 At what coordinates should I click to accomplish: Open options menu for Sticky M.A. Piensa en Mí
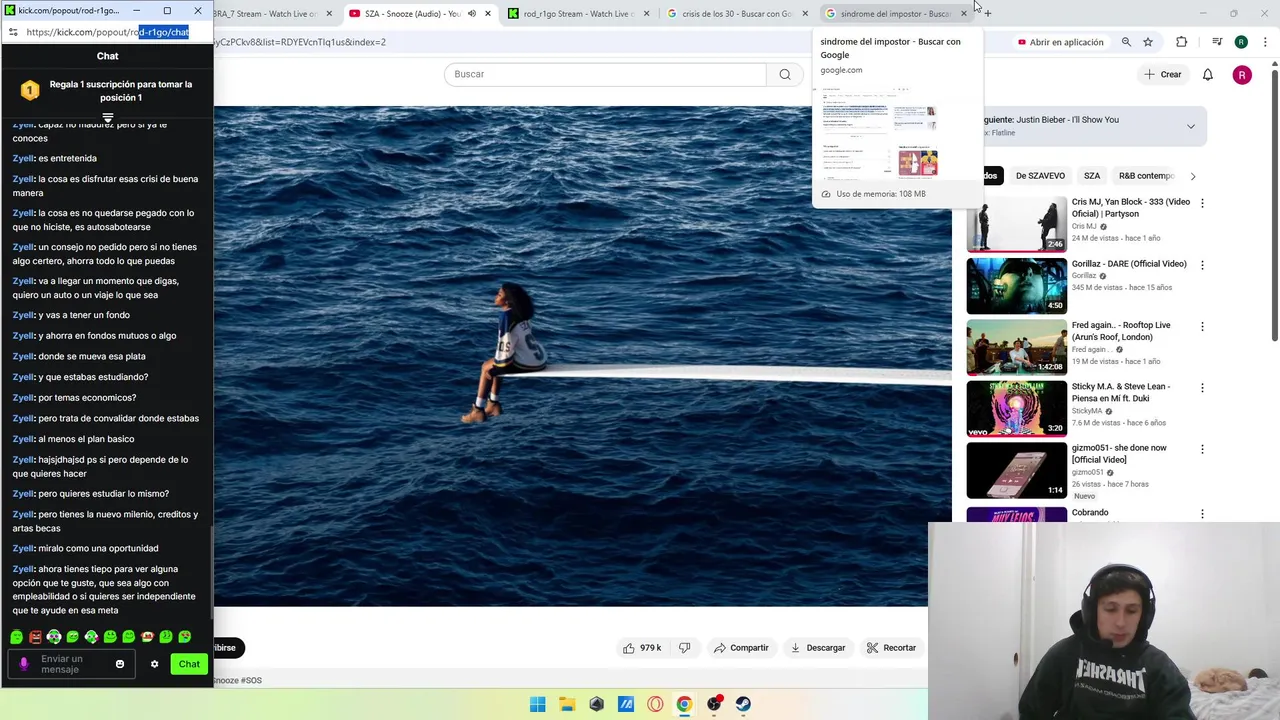click(1202, 388)
